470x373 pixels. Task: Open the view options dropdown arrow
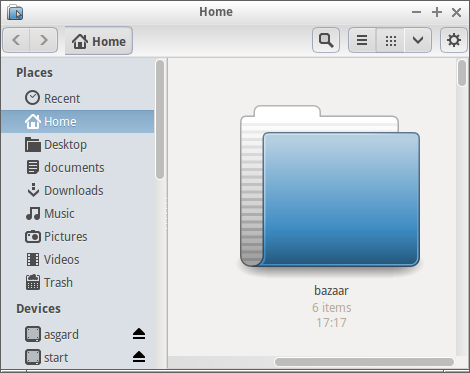(418, 40)
